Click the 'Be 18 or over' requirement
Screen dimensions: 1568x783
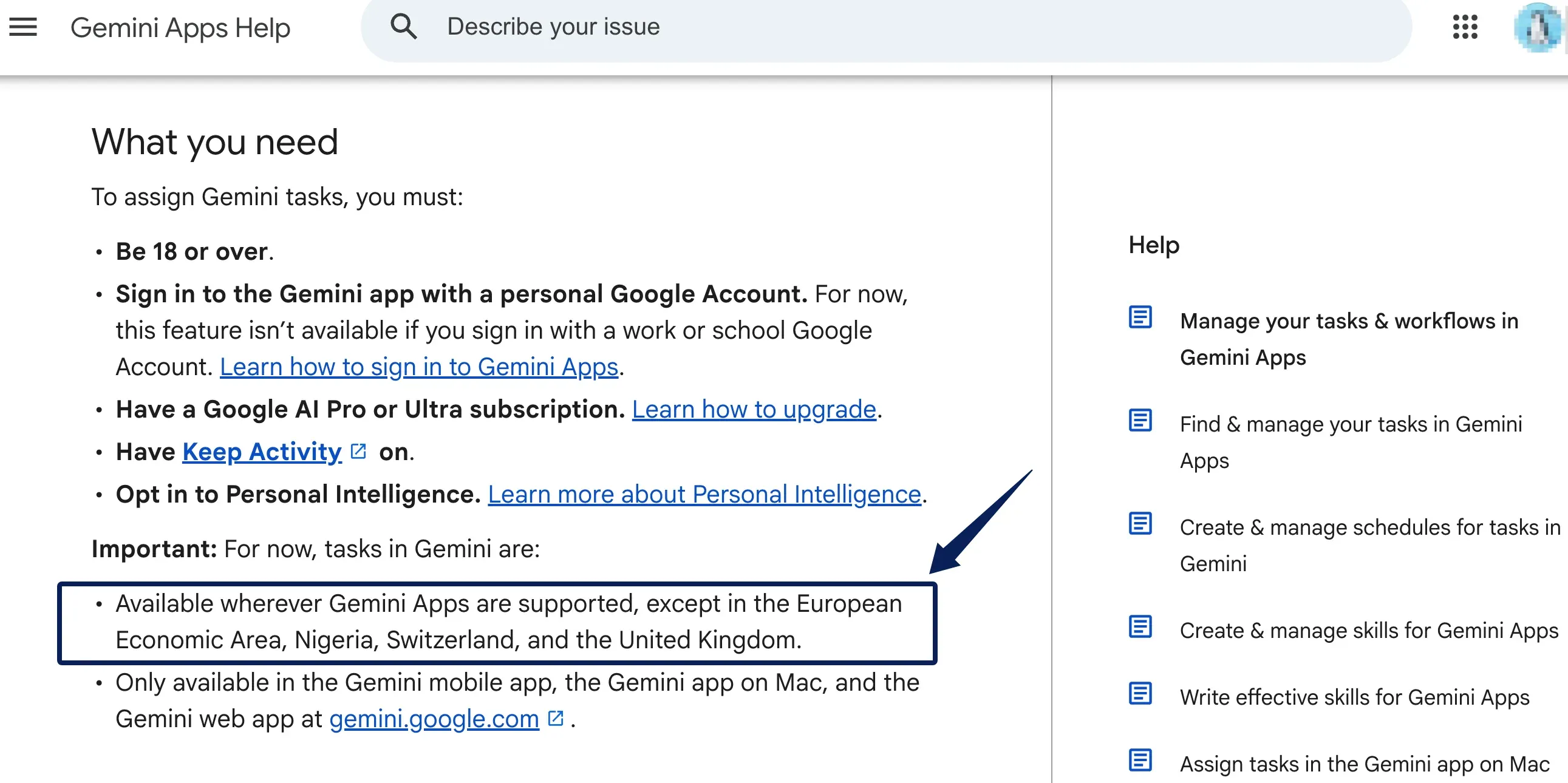tap(193, 252)
